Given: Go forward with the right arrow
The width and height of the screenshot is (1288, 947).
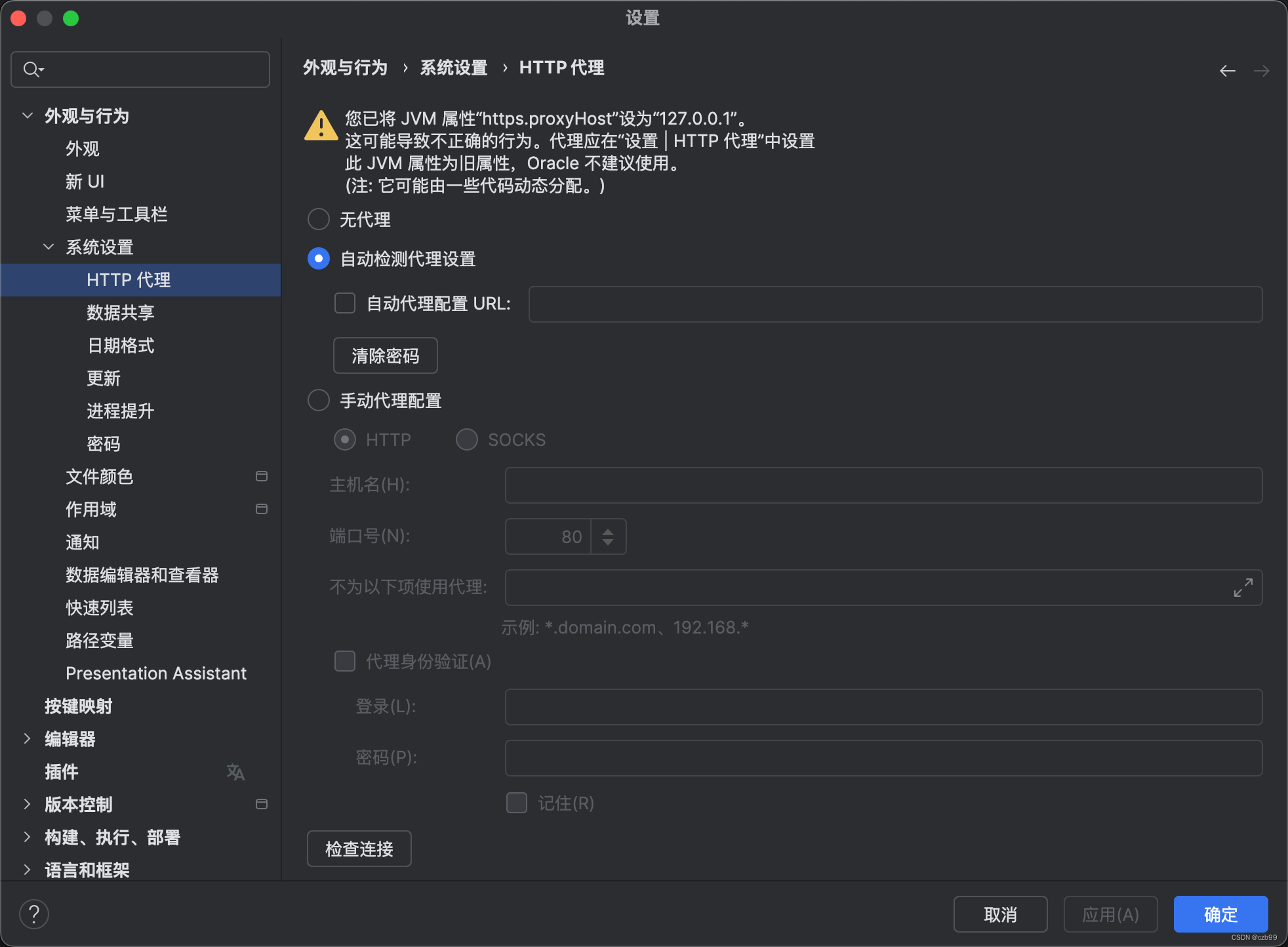Looking at the screenshot, I should pyautogui.click(x=1261, y=70).
